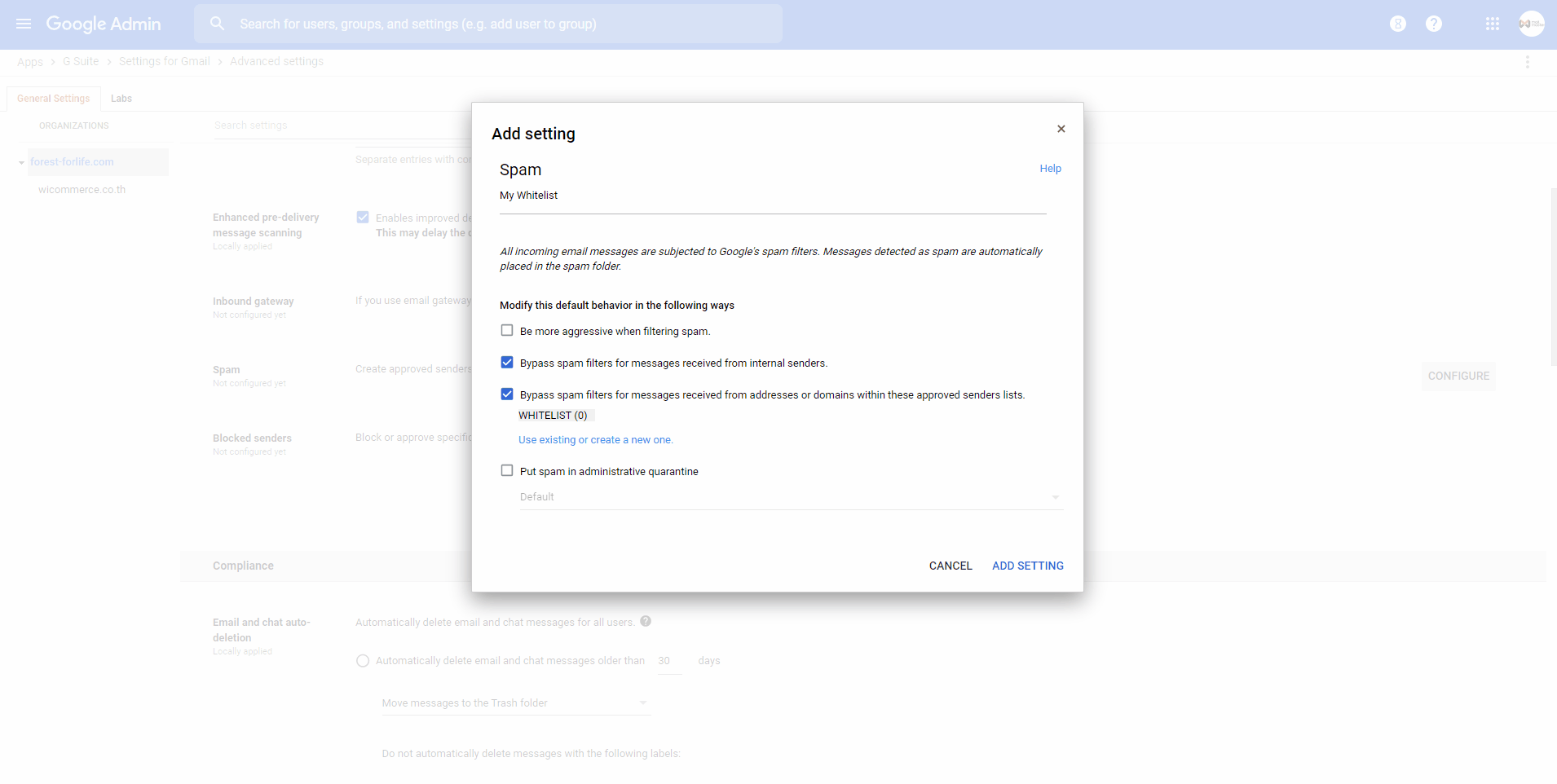This screenshot has height=784, width=1557.
Task: Click the Advanced settings breadcrumb
Action: click(x=276, y=62)
